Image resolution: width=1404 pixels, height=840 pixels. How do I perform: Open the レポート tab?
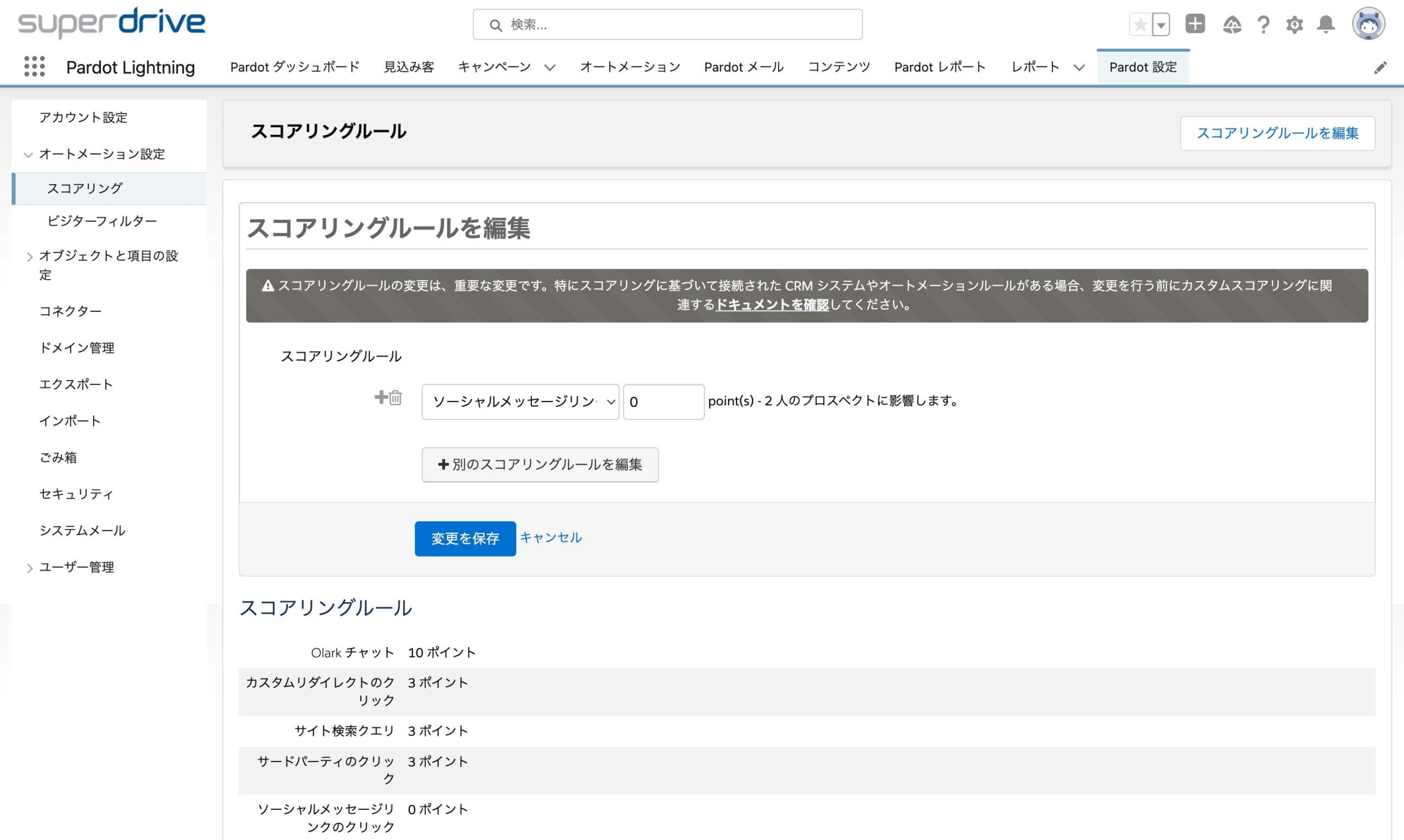coord(1035,67)
